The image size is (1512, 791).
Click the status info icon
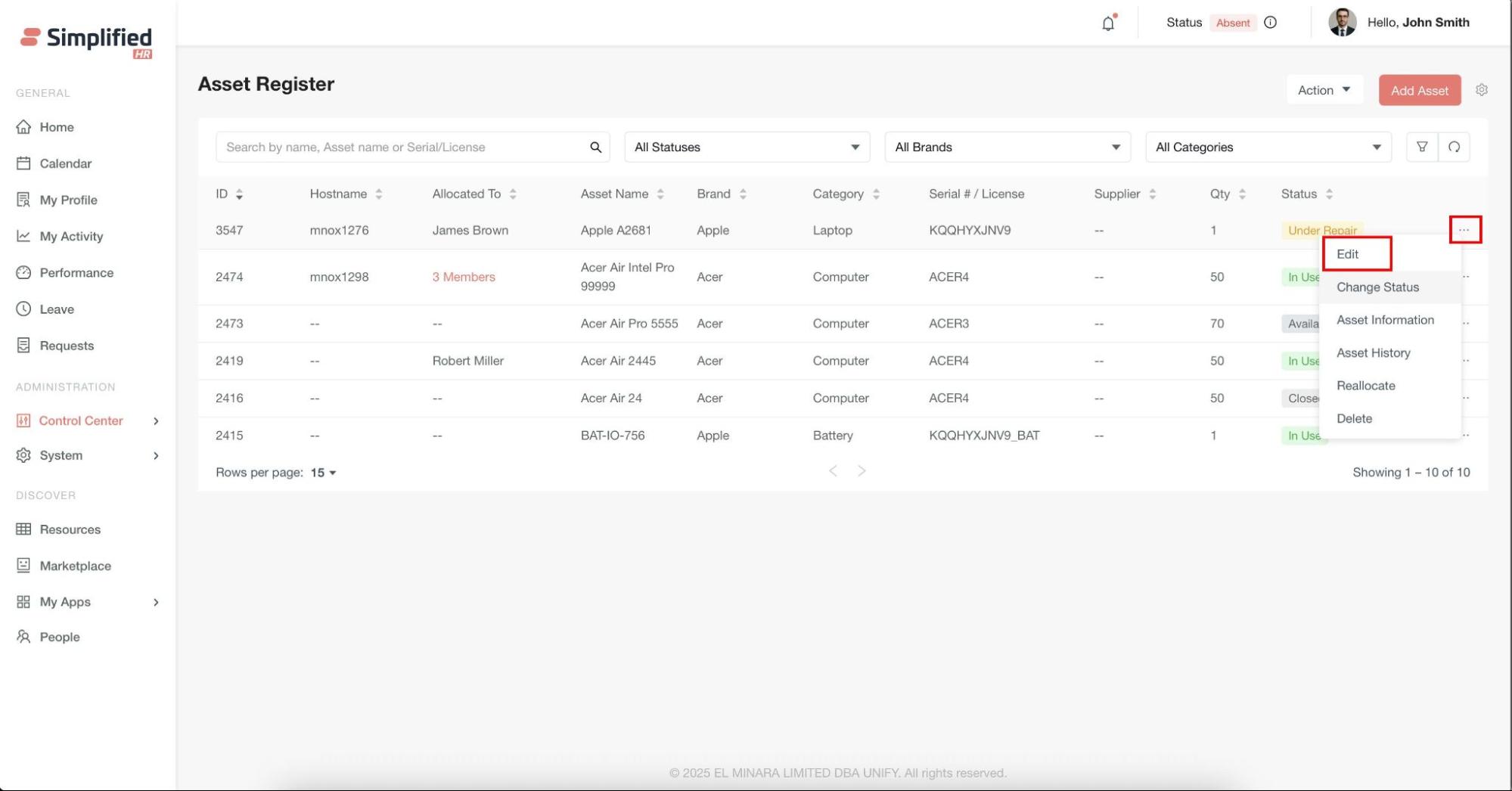tap(1271, 23)
